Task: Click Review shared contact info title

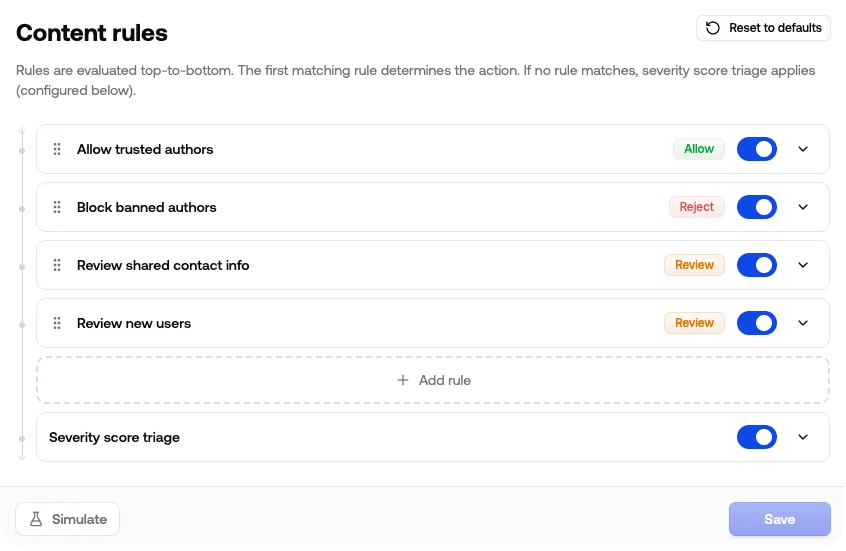Action: (163, 266)
